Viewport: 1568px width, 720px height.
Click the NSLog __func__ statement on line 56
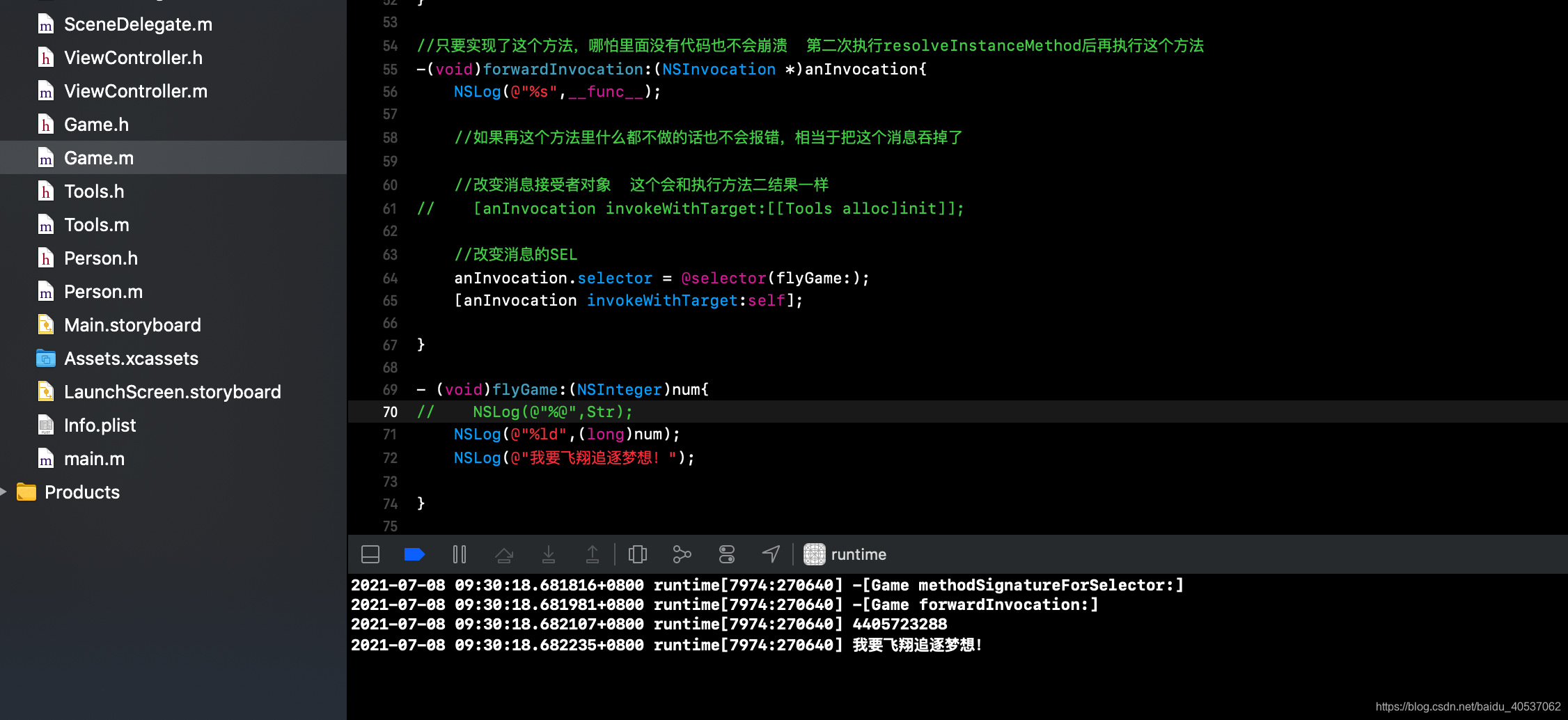(x=558, y=92)
